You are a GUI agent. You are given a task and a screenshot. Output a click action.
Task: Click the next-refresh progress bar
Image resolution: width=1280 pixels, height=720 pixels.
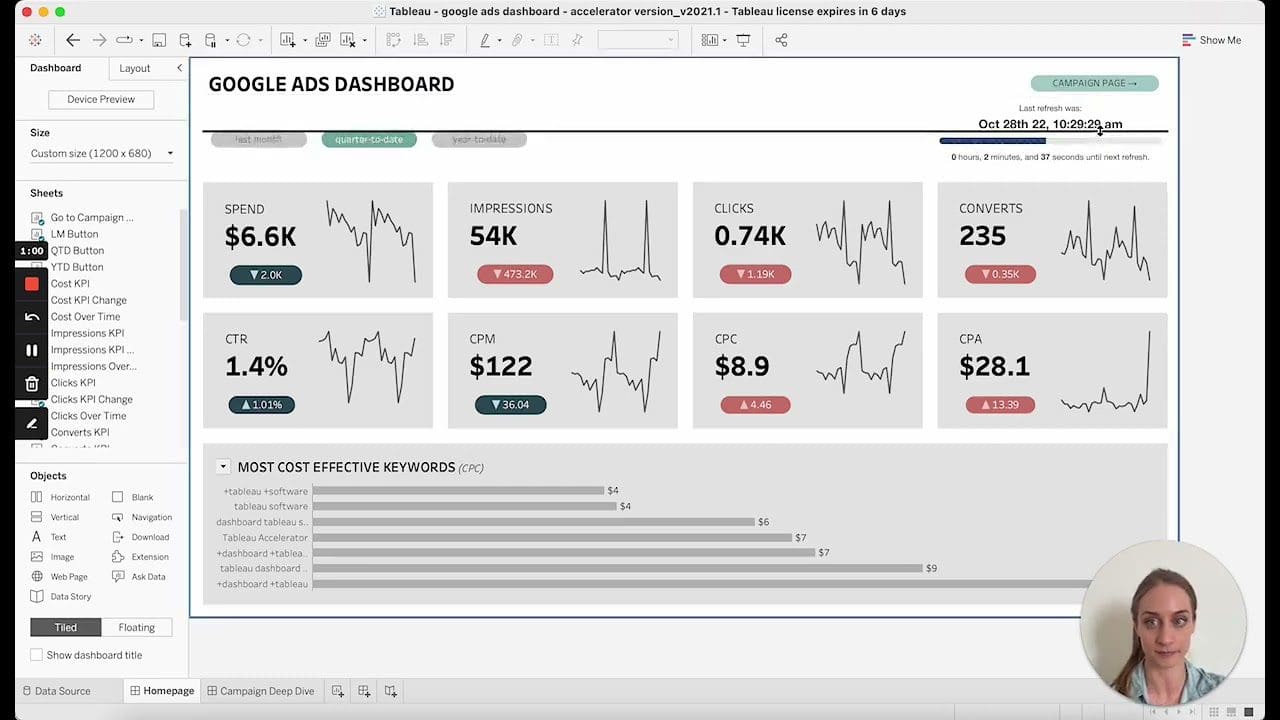(1050, 141)
